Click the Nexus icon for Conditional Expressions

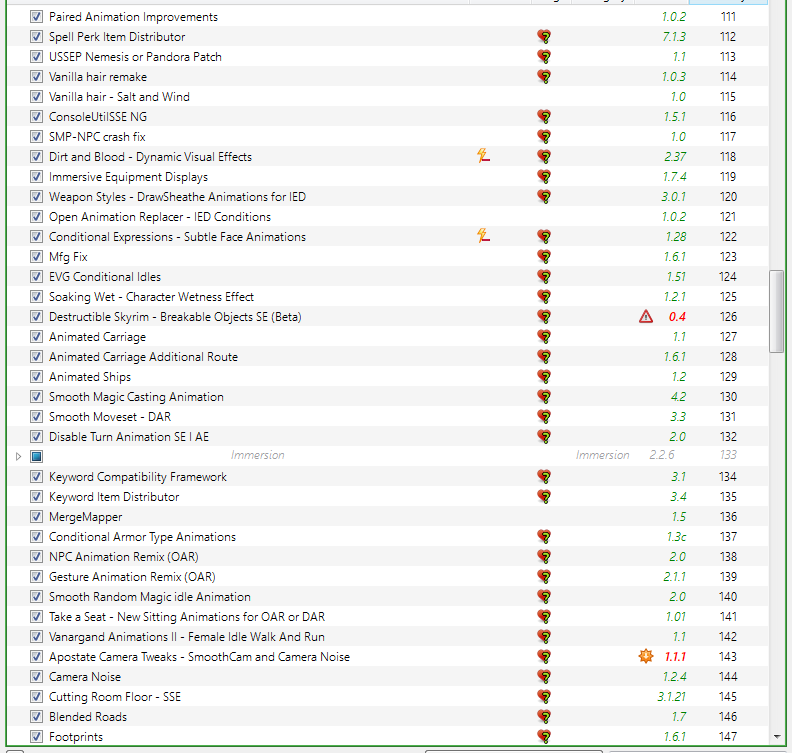(x=544, y=237)
